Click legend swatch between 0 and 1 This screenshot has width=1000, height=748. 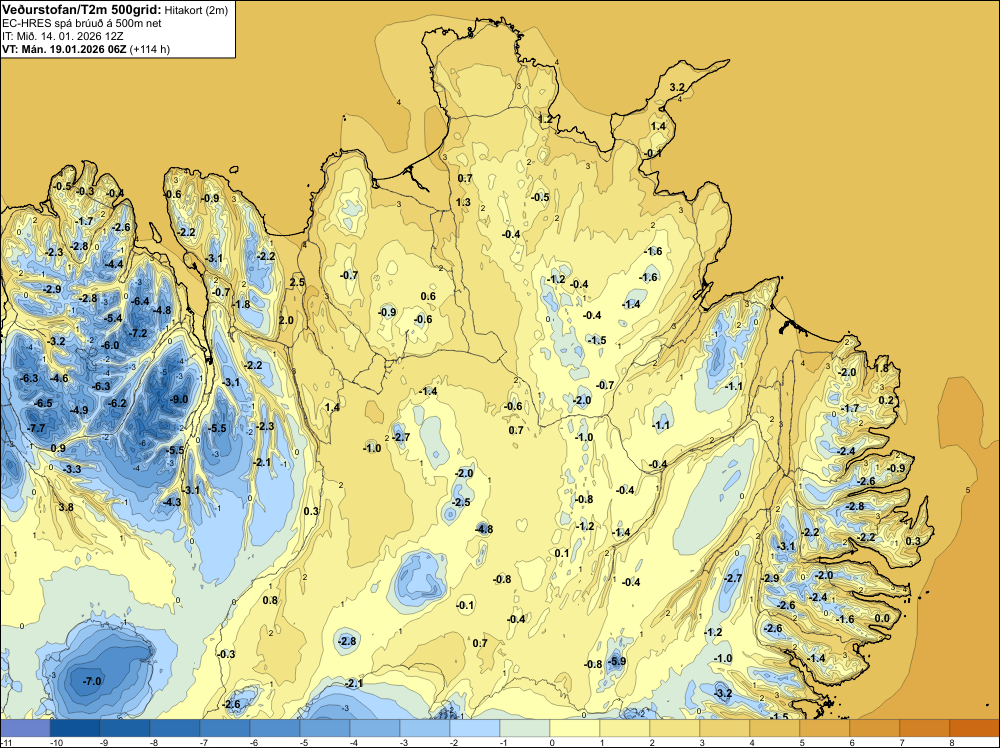[575, 728]
